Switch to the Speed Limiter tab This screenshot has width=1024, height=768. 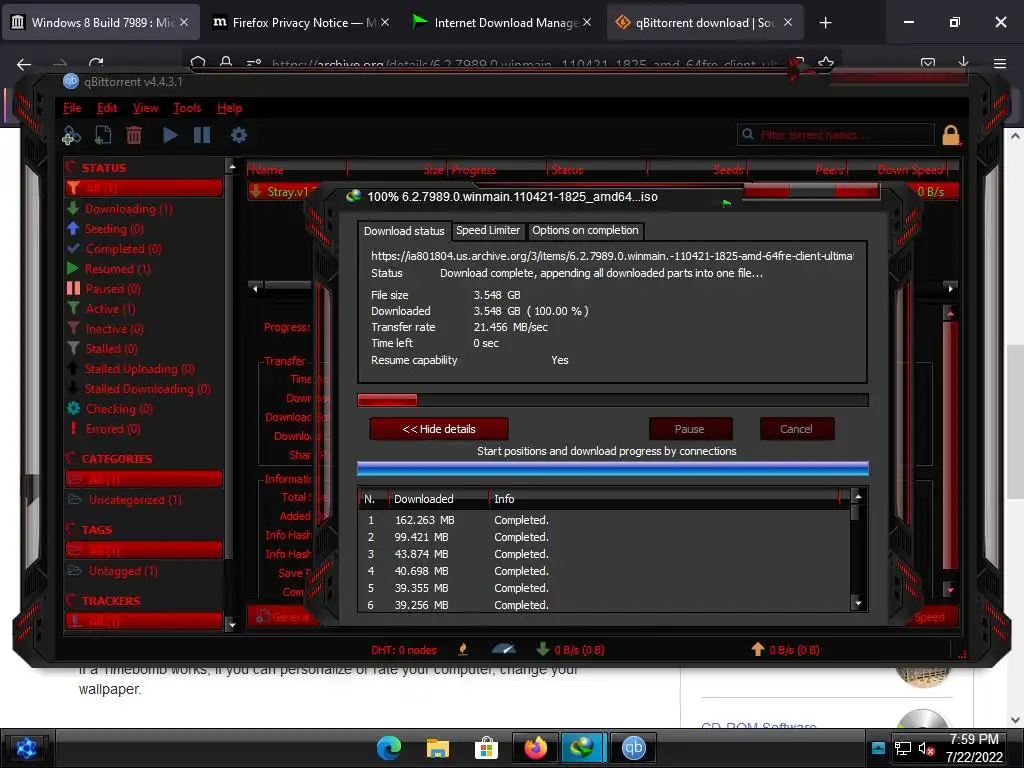click(x=488, y=231)
